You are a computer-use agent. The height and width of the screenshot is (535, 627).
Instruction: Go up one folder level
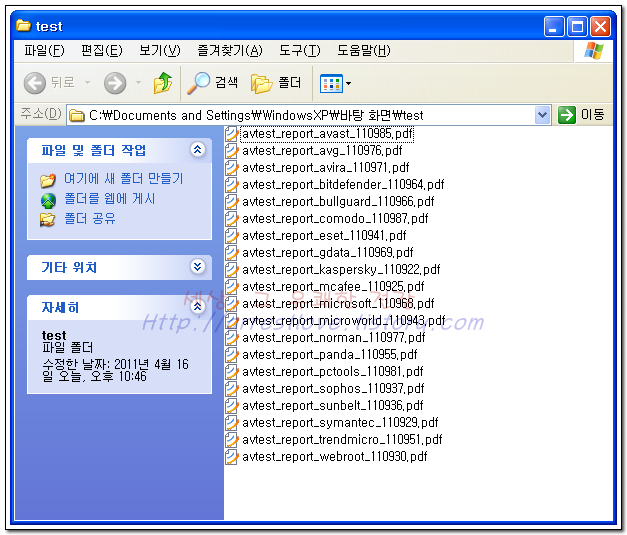click(163, 83)
